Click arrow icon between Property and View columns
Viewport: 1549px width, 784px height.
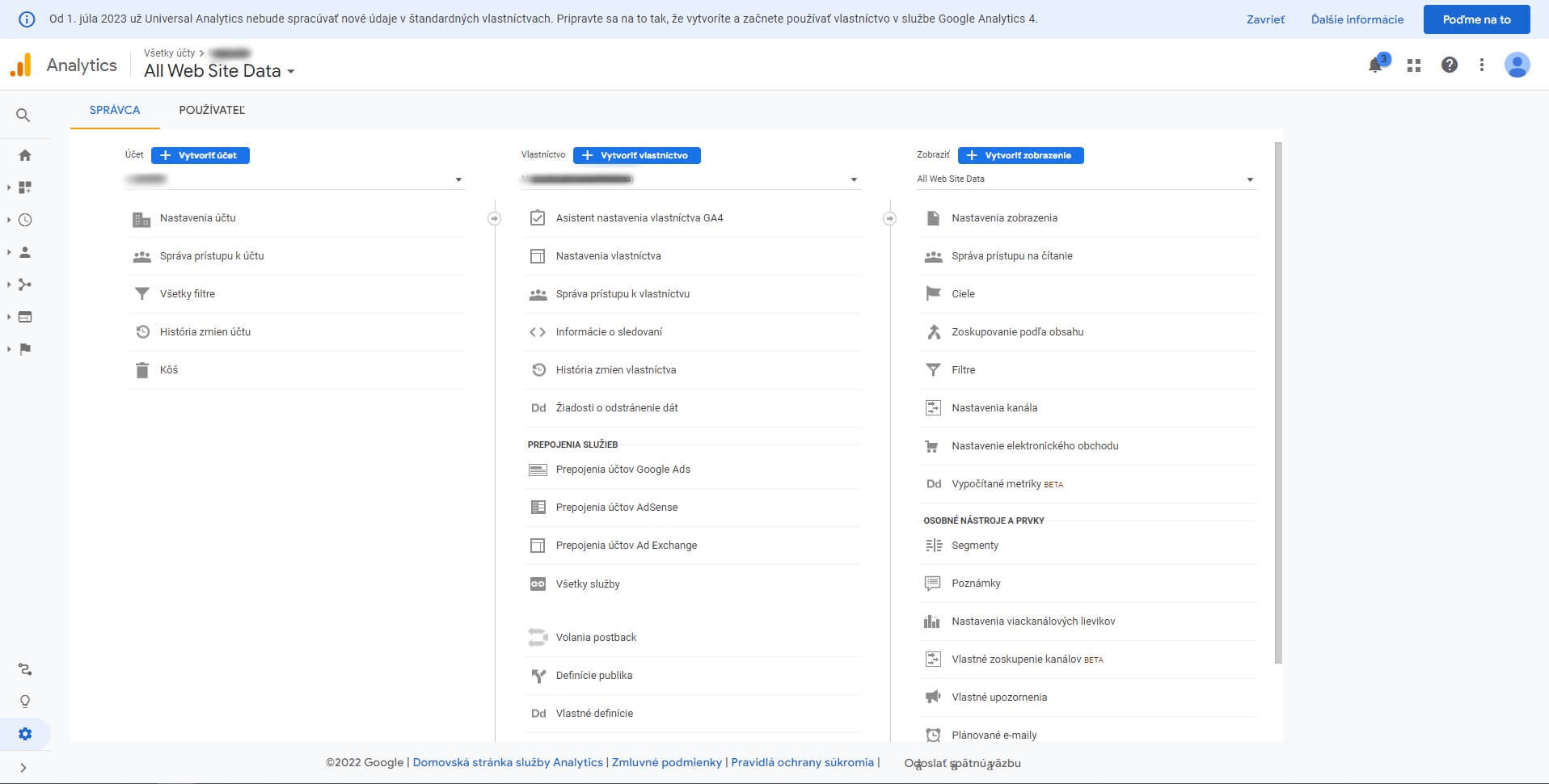[890, 218]
